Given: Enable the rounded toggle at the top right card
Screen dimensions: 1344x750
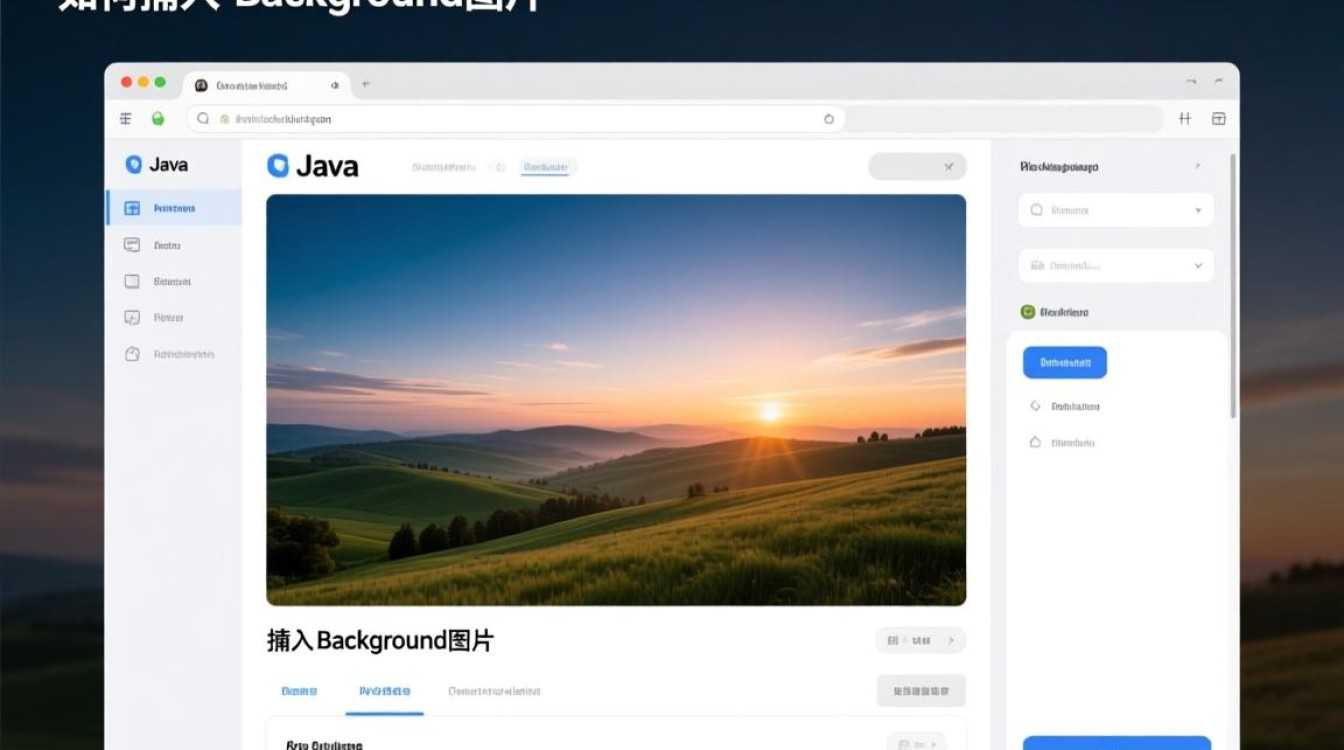Looking at the screenshot, I should (917, 167).
